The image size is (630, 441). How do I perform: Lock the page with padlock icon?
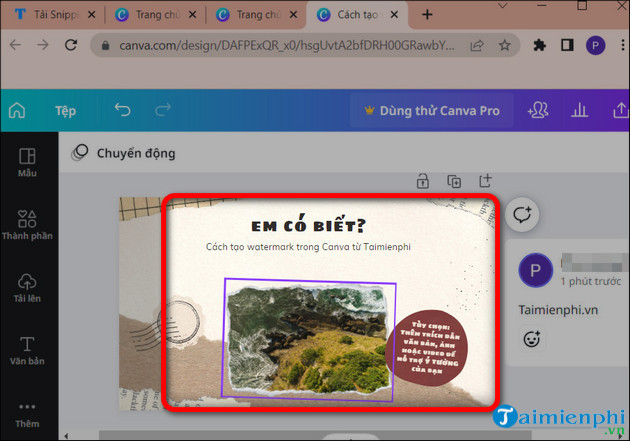coord(423,181)
